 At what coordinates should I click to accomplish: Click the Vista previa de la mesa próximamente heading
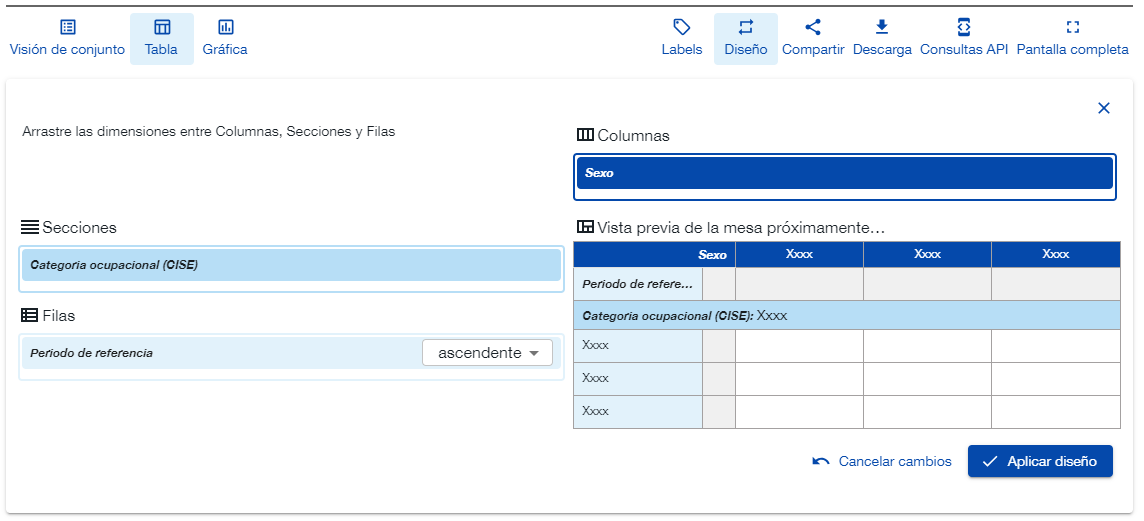click(x=741, y=228)
